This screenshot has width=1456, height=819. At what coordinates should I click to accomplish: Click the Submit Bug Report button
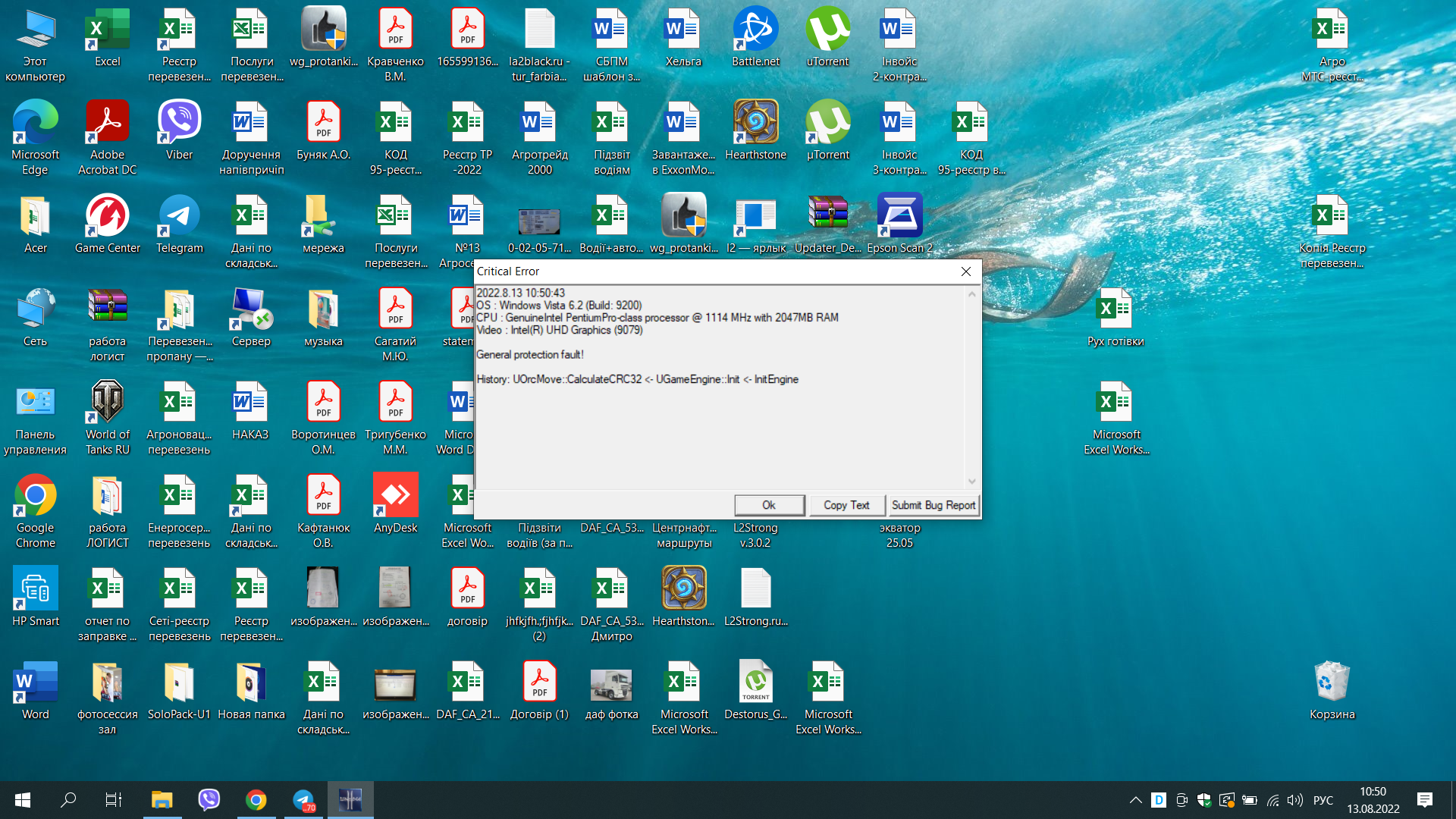933,505
